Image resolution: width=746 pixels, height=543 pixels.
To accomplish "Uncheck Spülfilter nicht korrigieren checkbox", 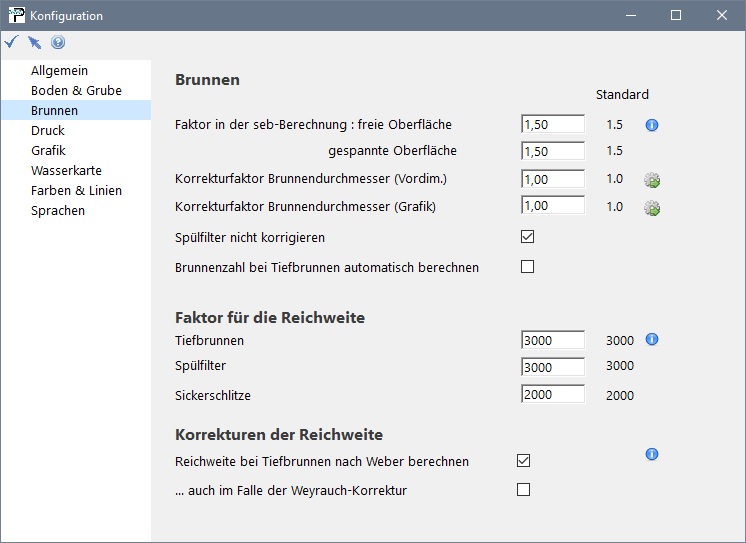I will click(x=527, y=237).
